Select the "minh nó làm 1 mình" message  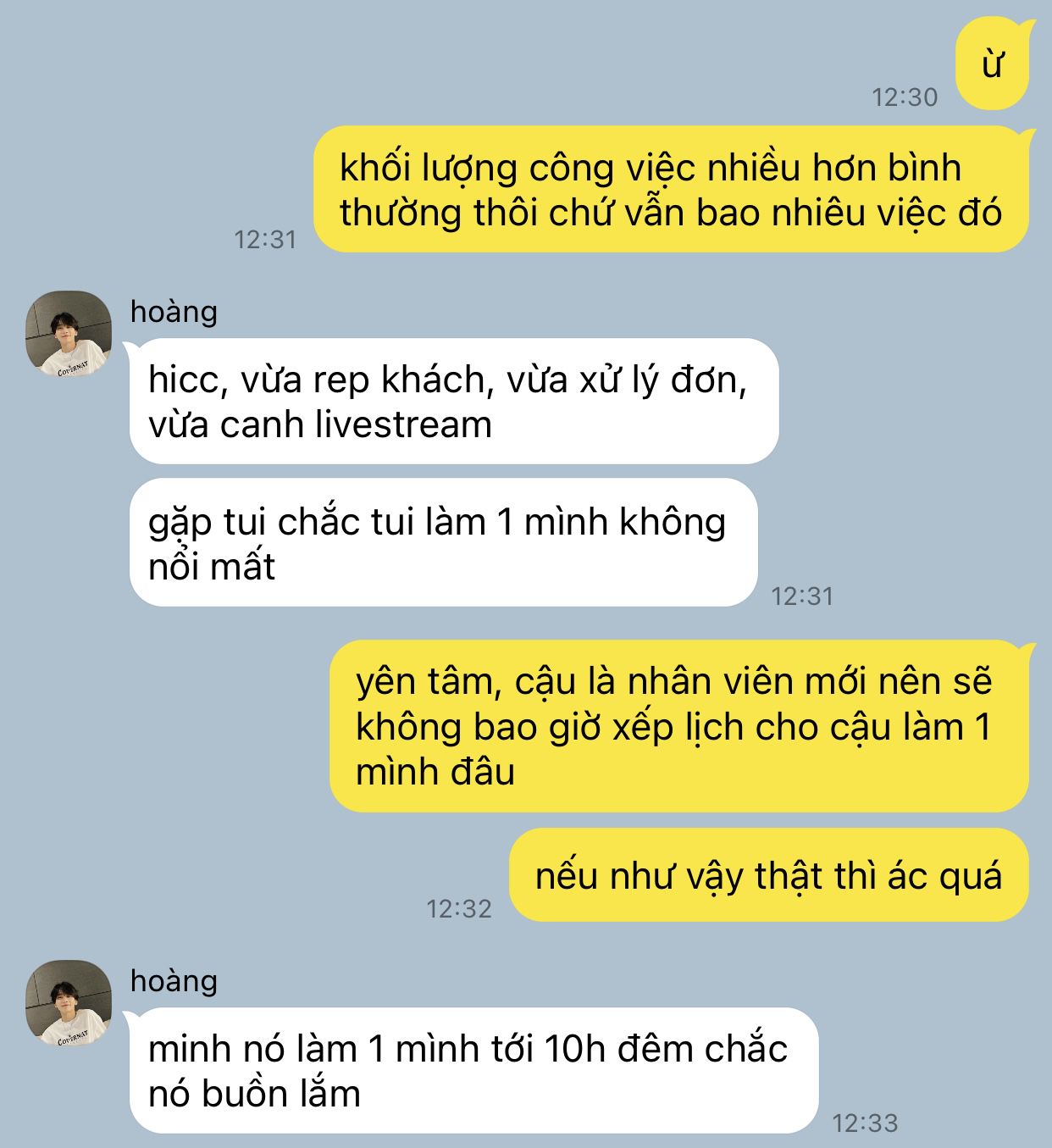[473, 1070]
